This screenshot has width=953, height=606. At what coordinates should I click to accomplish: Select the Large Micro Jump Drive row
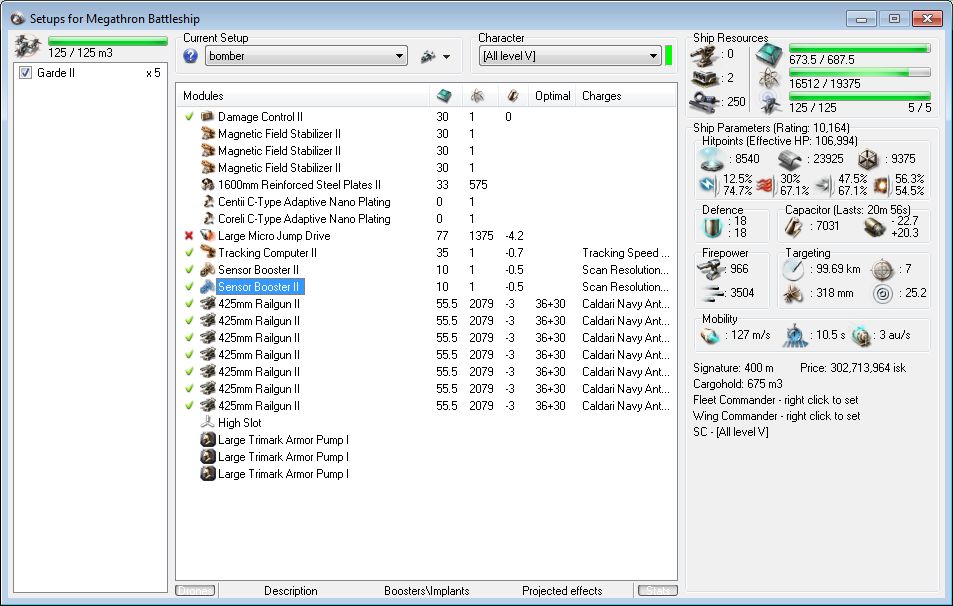point(427,236)
